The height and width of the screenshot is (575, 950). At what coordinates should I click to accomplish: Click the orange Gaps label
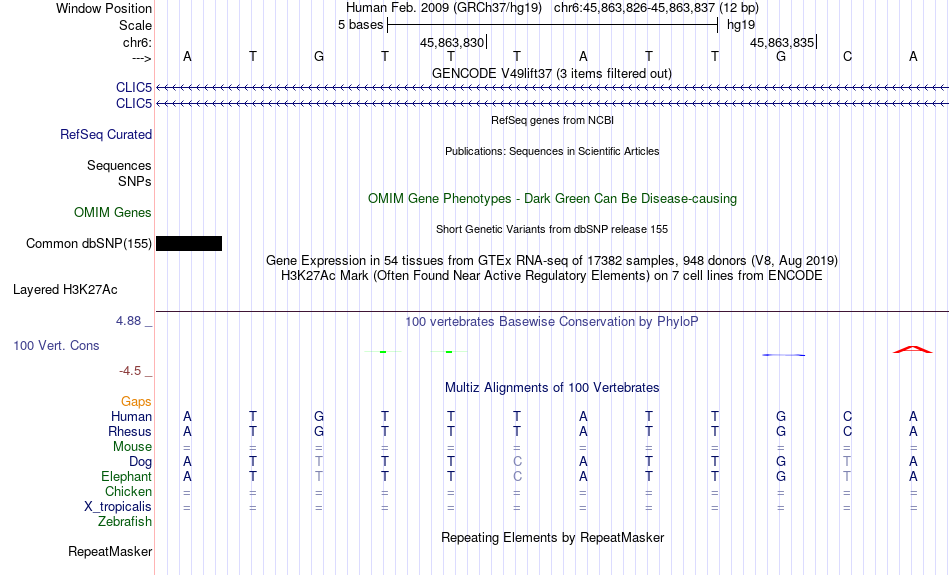136,401
